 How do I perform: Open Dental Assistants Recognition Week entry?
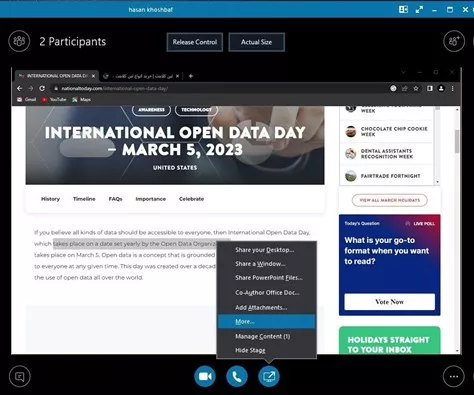pyautogui.click(x=387, y=154)
